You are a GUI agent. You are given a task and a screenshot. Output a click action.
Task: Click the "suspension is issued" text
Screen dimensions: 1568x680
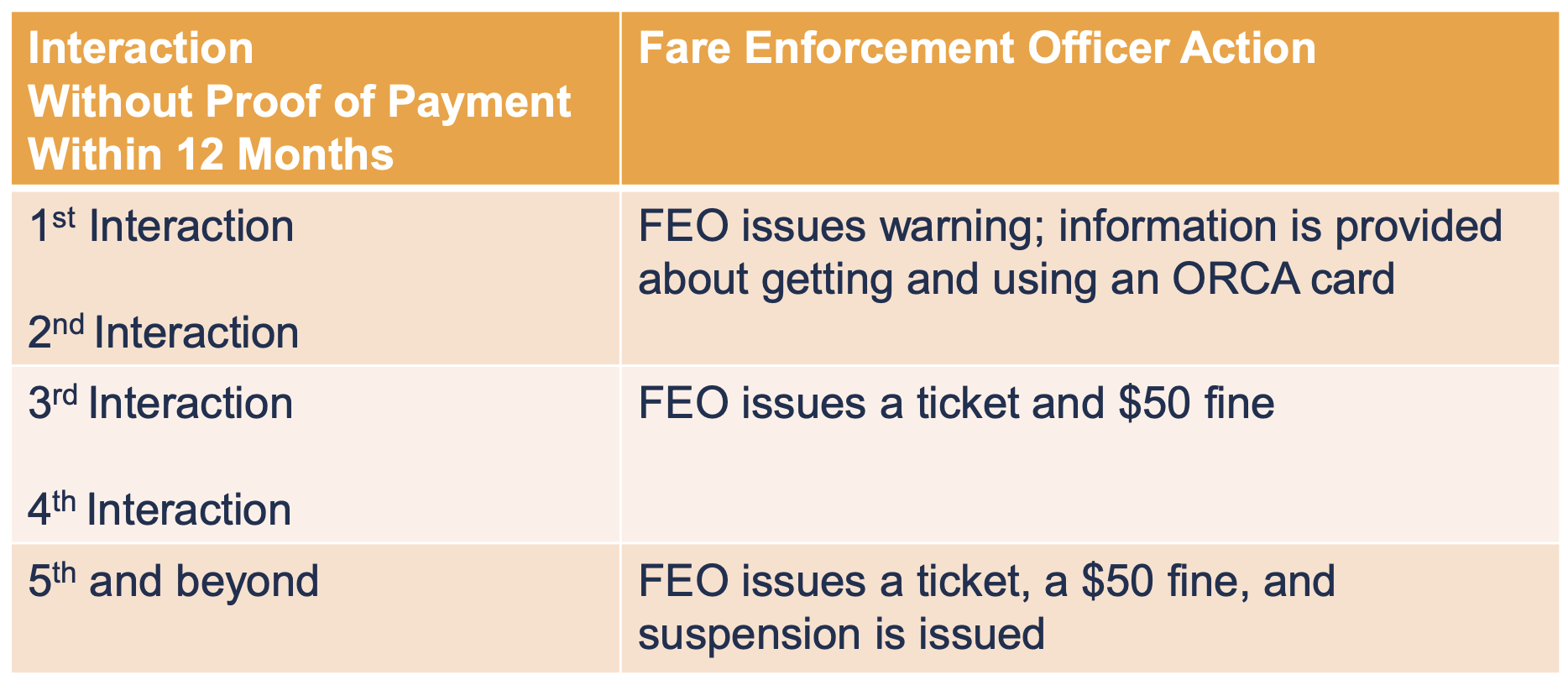tap(841, 634)
